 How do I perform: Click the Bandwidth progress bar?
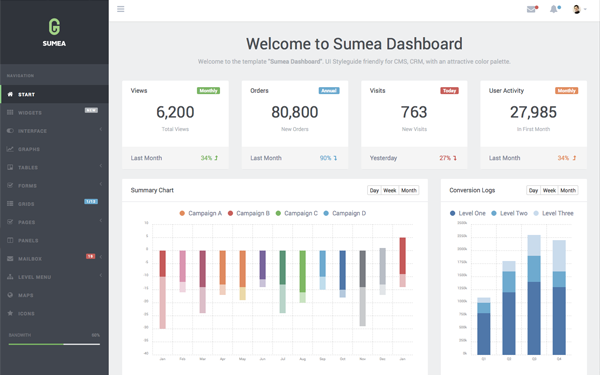pyautogui.click(x=54, y=344)
